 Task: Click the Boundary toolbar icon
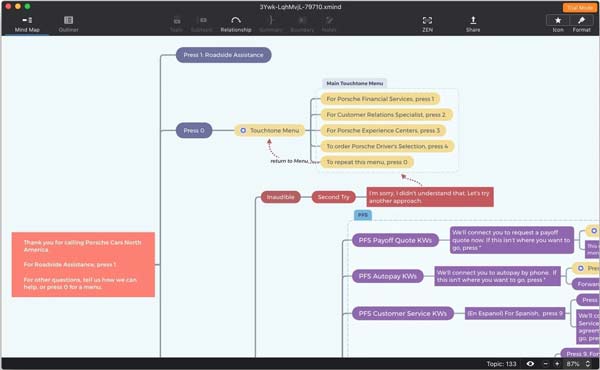302,20
